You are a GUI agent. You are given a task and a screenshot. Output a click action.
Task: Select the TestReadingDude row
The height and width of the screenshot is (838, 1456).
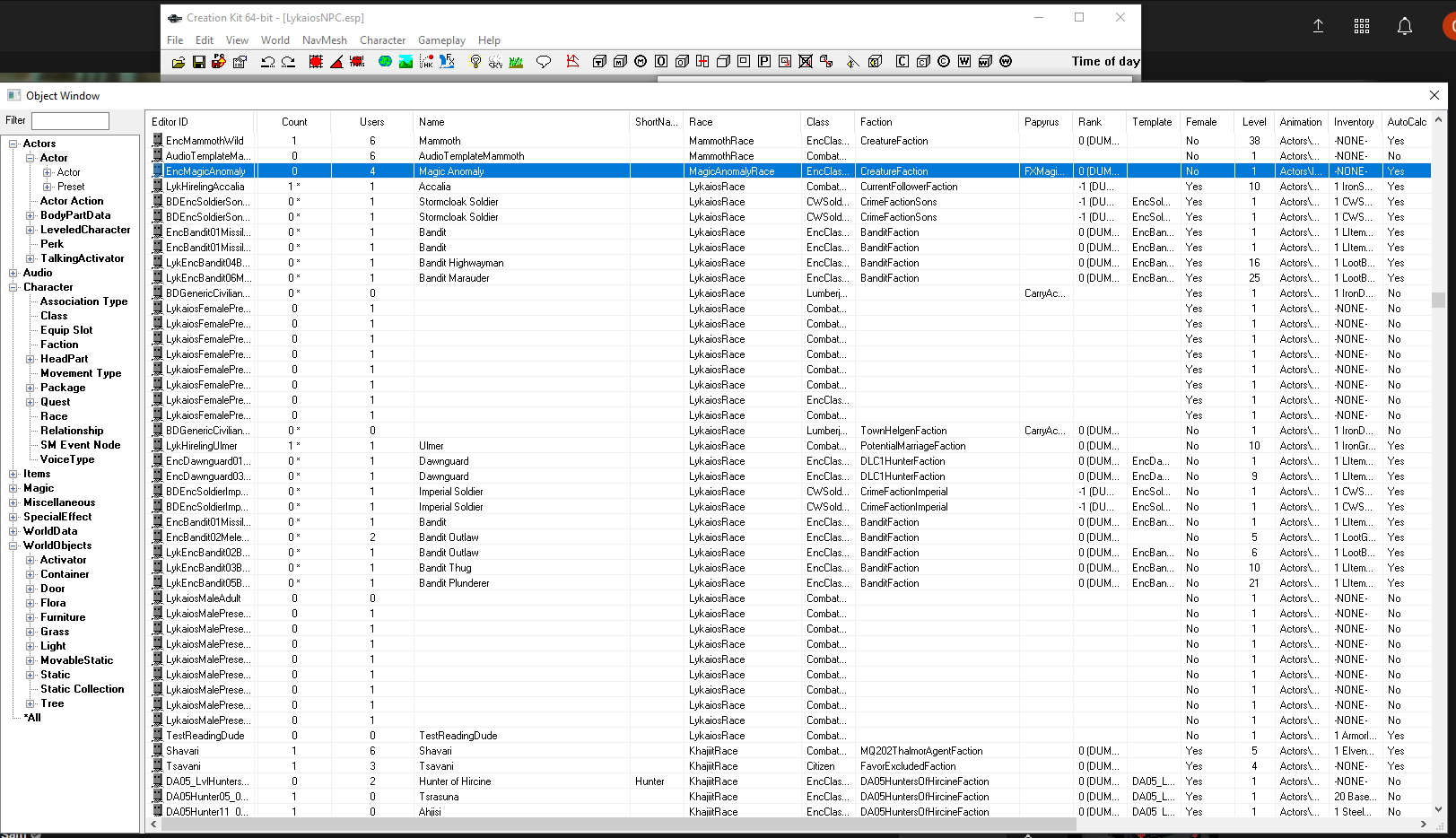click(789, 736)
